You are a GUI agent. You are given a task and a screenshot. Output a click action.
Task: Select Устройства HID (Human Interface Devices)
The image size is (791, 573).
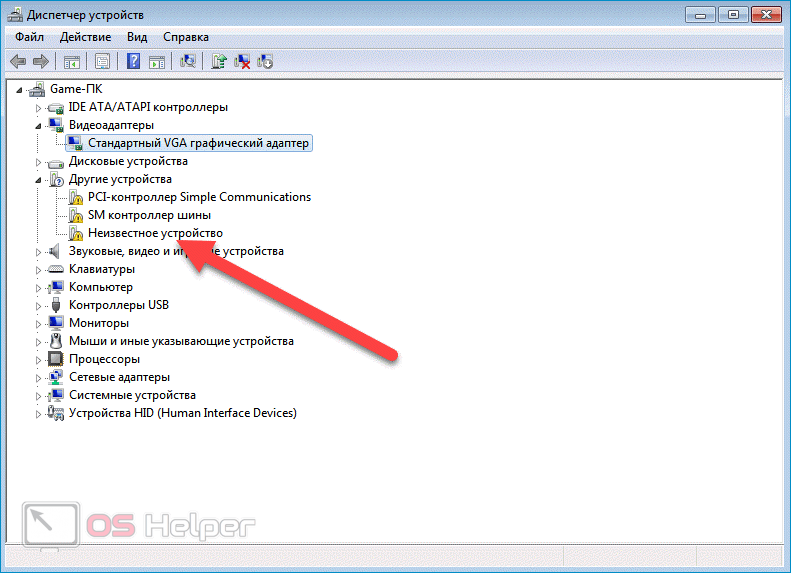pyautogui.click(x=183, y=413)
